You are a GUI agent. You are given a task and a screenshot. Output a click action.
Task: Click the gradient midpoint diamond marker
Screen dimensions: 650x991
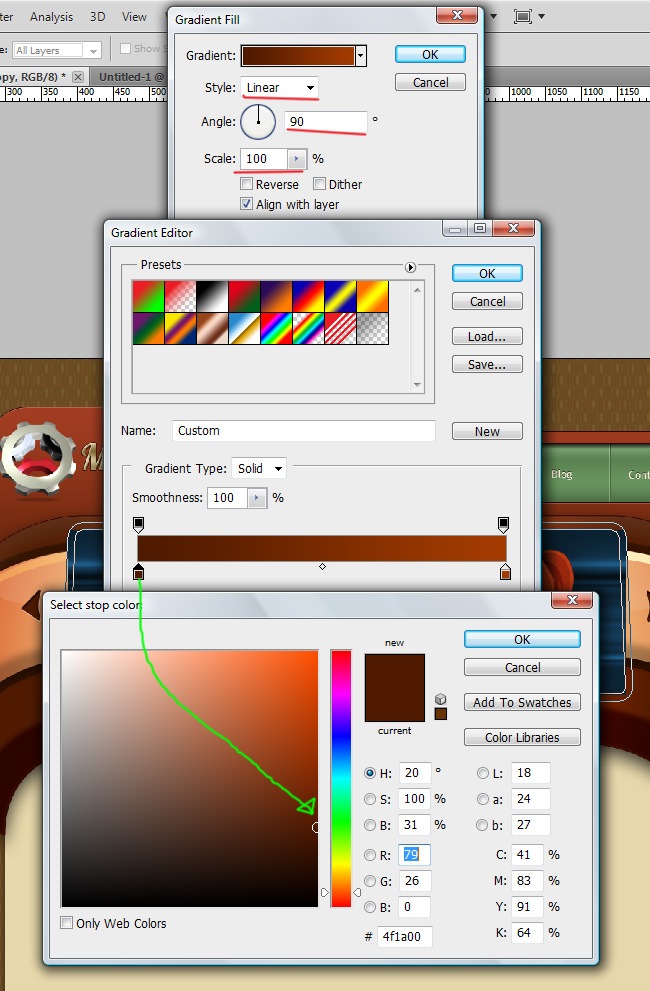click(322, 566)
